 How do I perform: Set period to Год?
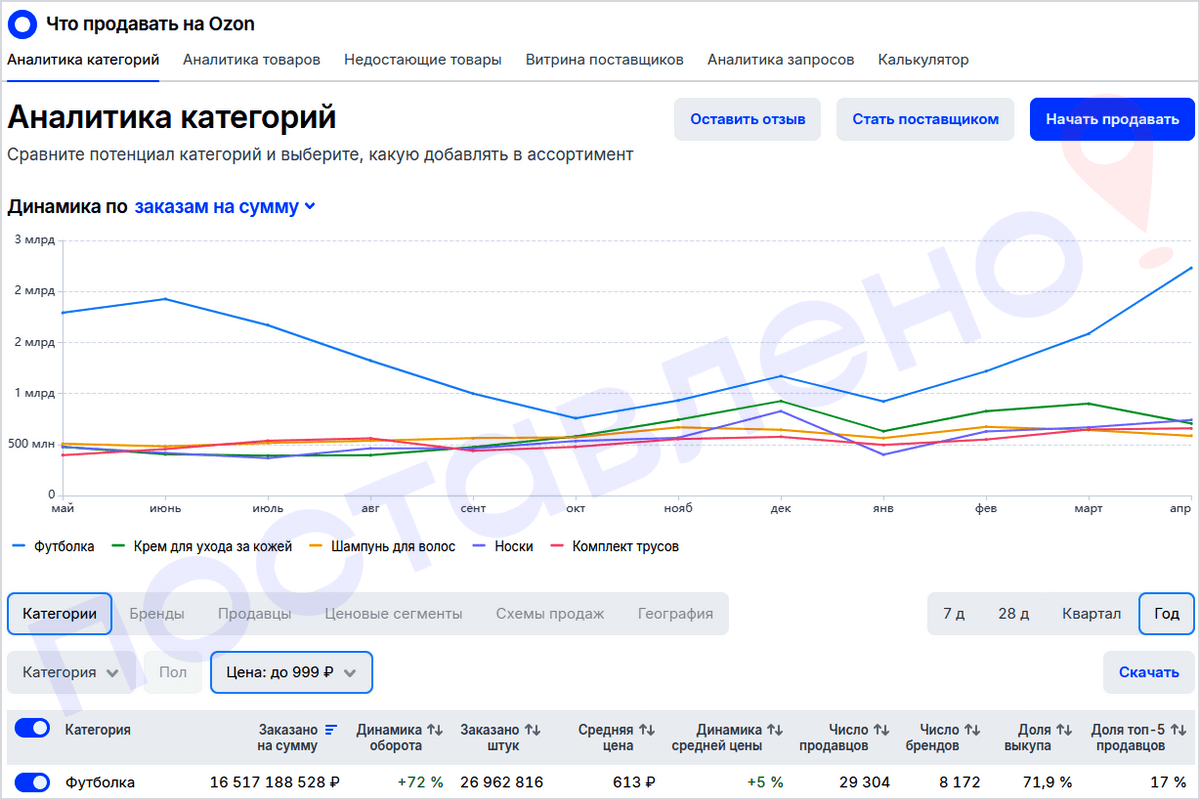click(x=1167, y=613)
